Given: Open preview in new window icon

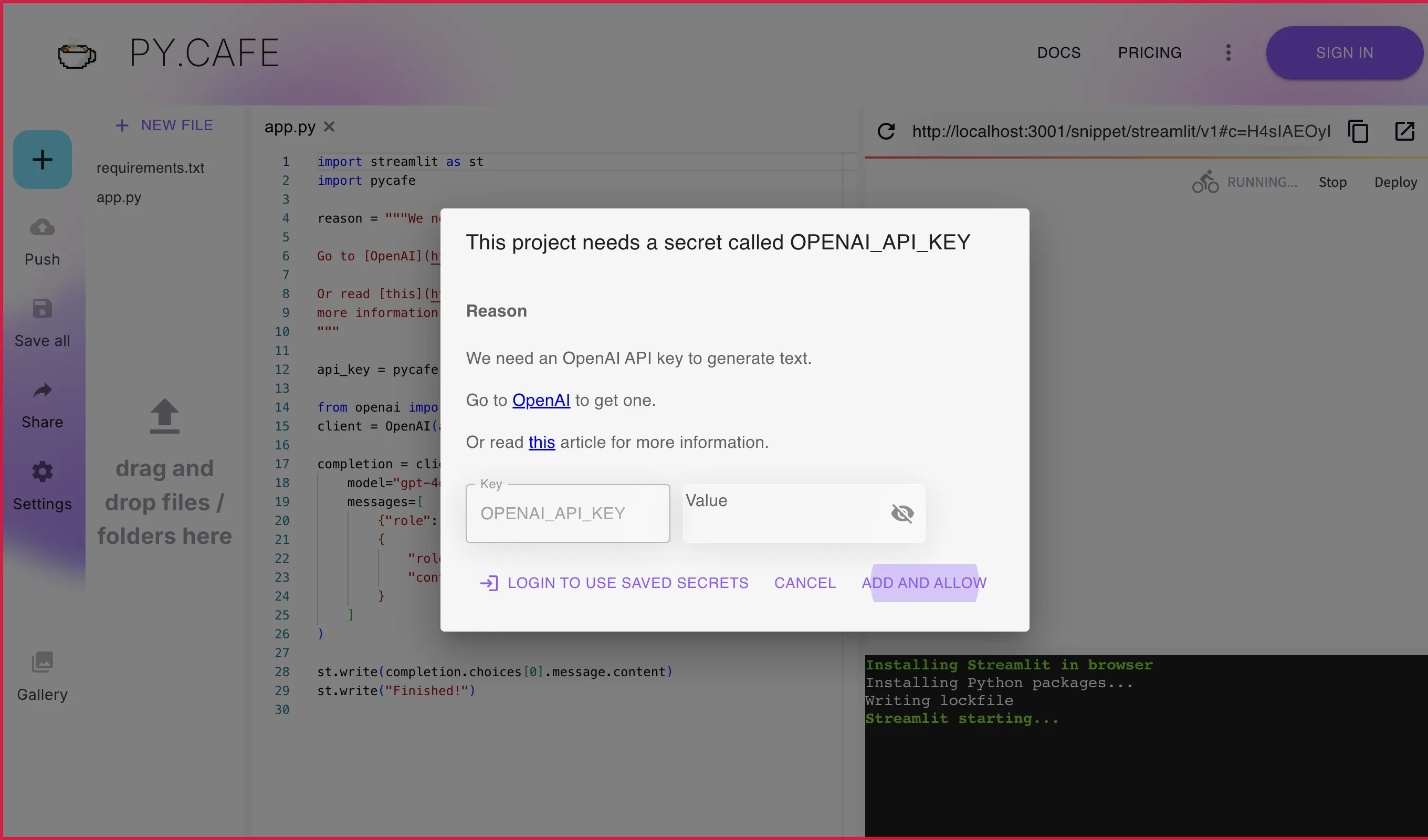Looking at the screenshot, I should 1404,131.
